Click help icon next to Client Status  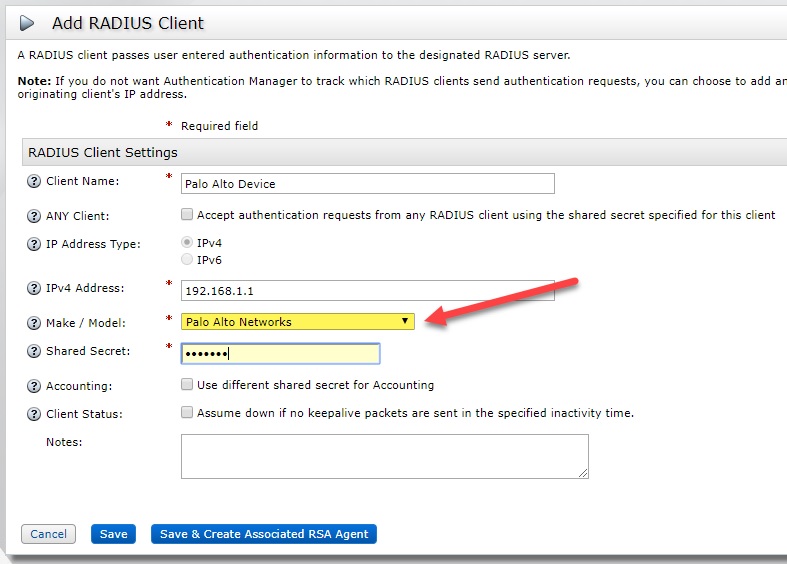coord(34,414)
